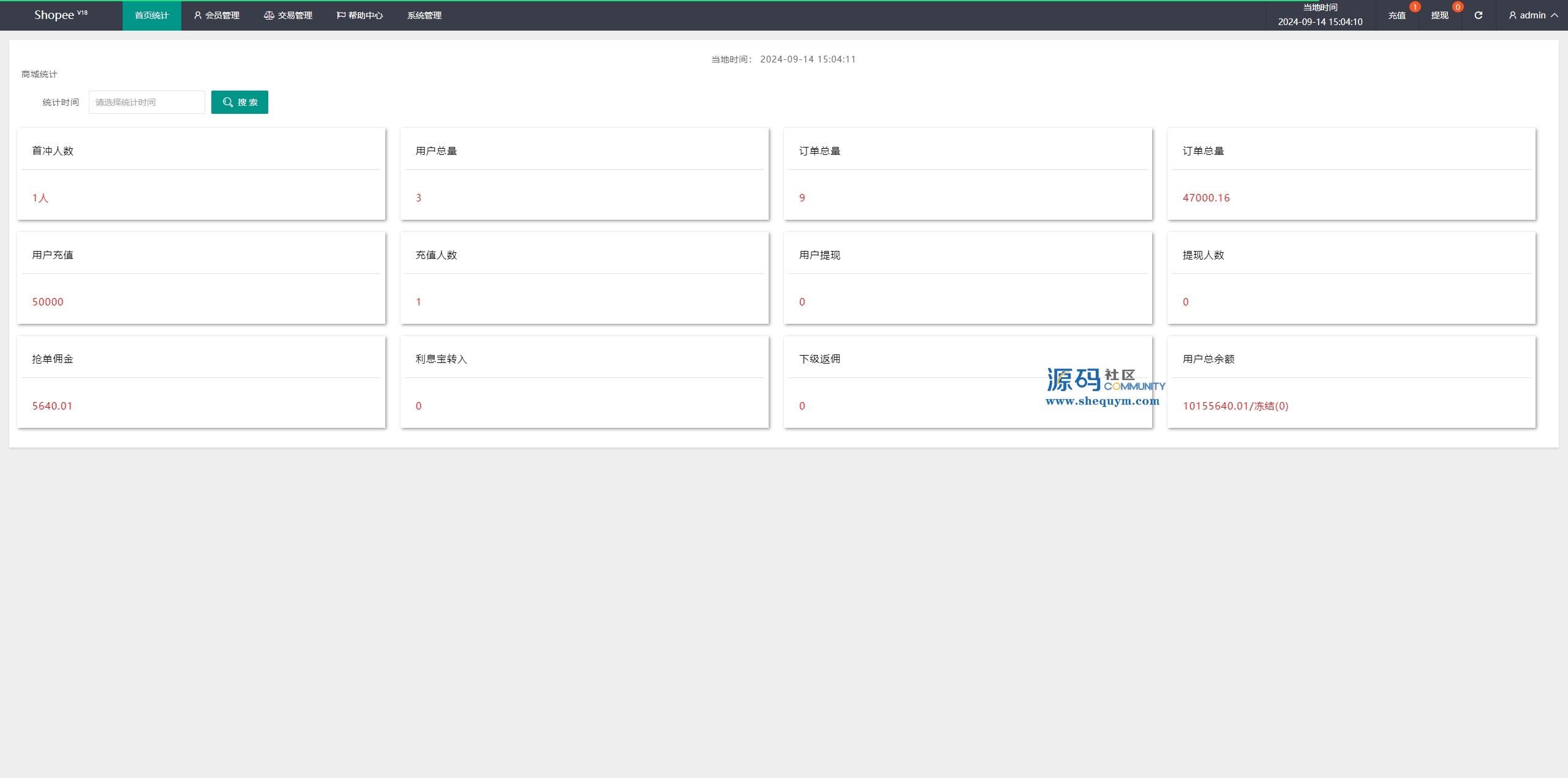The image size is (1568, 778).
Task: Click the 充值 notification badge
Action: coord(1414,7)
